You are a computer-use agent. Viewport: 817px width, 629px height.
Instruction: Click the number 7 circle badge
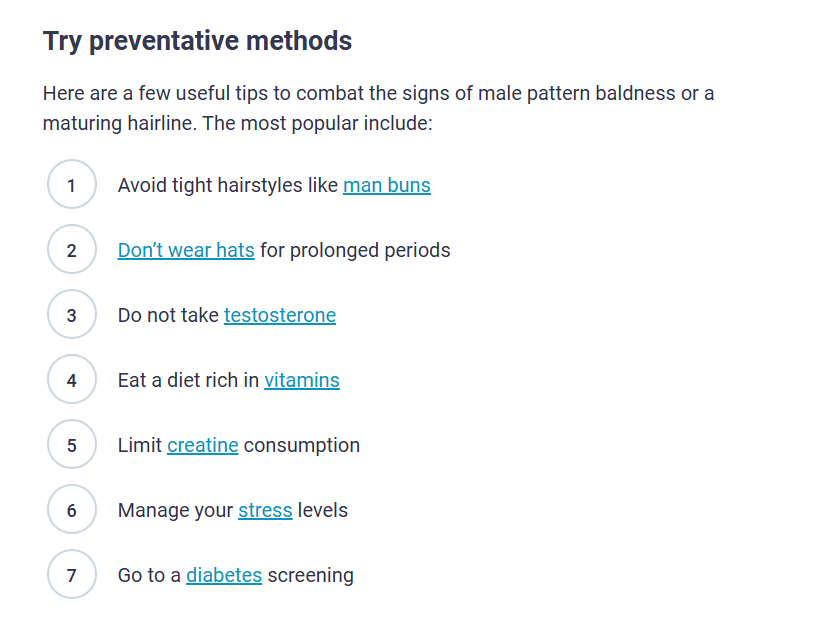[72, 575]
